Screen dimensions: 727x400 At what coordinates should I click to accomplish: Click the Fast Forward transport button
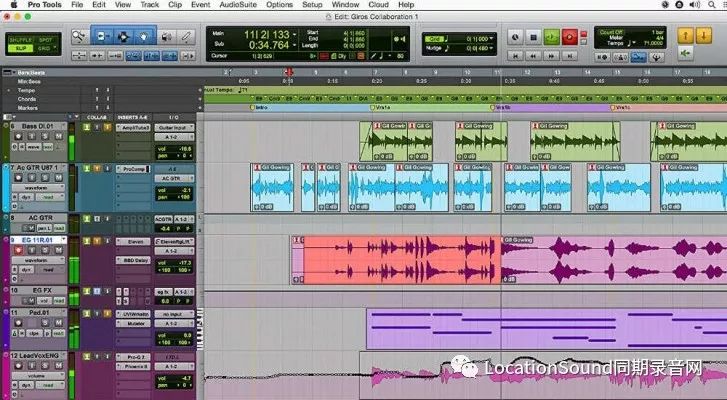click(551, 56)
